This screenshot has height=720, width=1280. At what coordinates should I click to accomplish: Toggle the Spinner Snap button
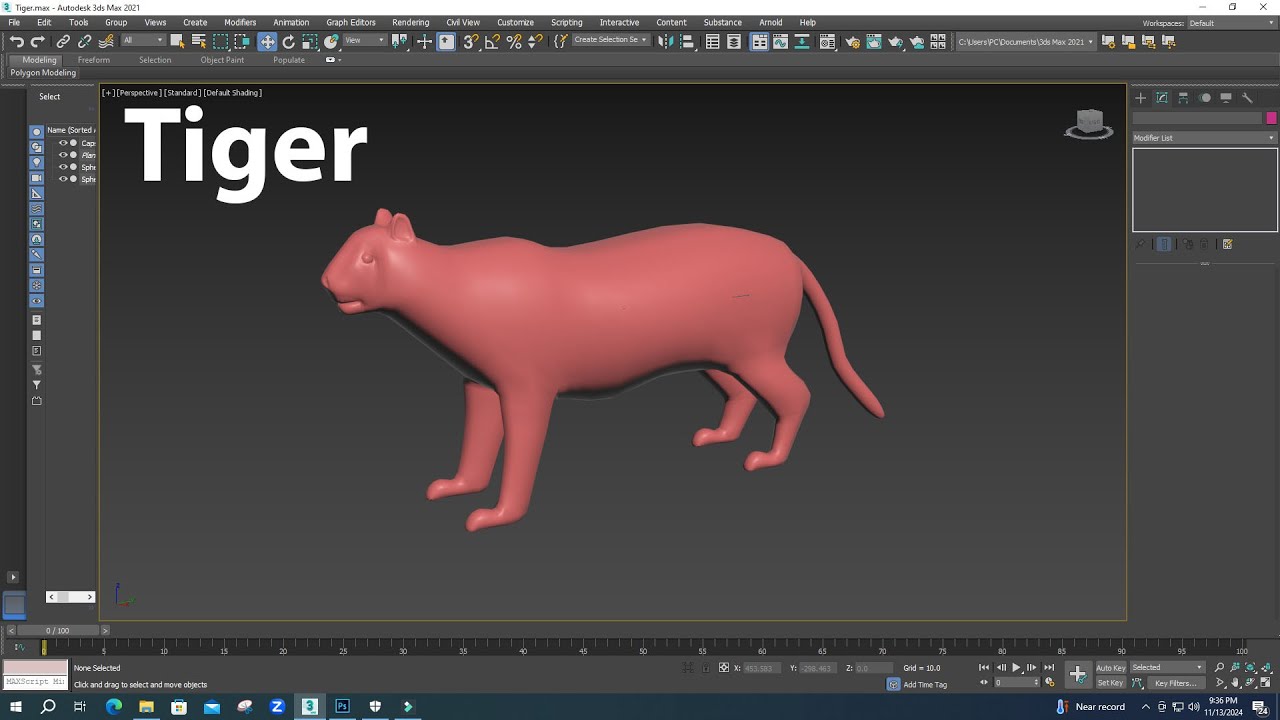point(535,41)
